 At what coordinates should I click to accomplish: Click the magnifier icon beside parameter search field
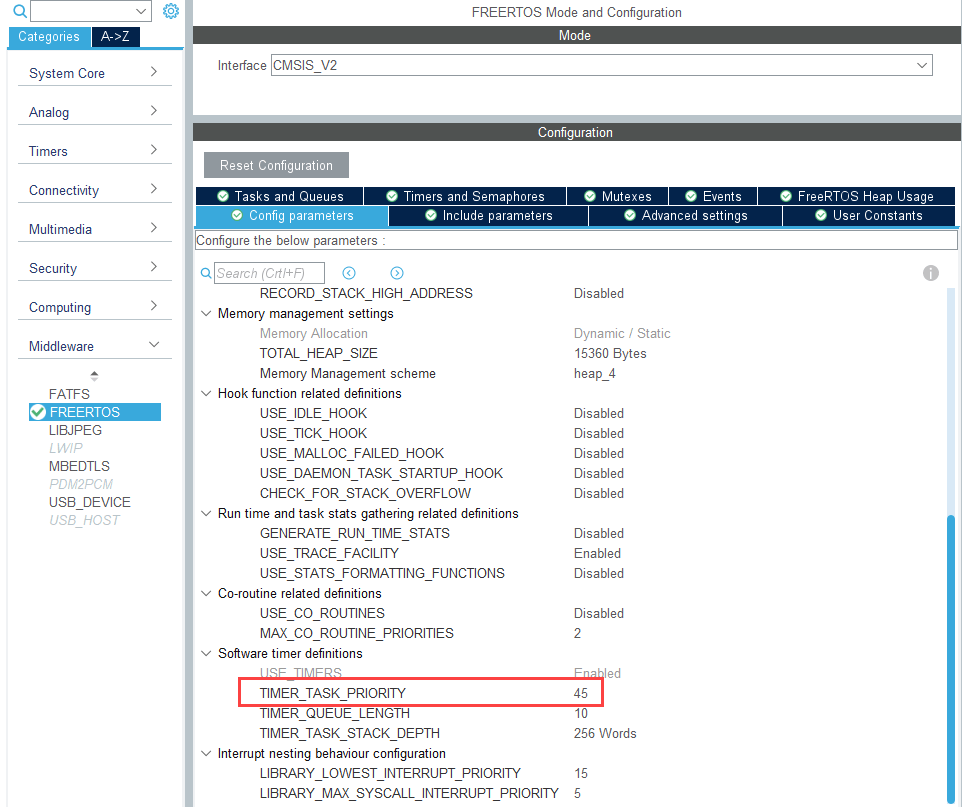click(206, 273)
